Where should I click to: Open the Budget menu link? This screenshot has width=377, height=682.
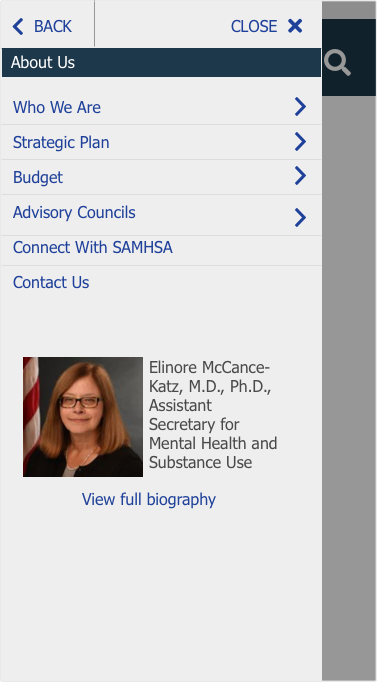38,177
